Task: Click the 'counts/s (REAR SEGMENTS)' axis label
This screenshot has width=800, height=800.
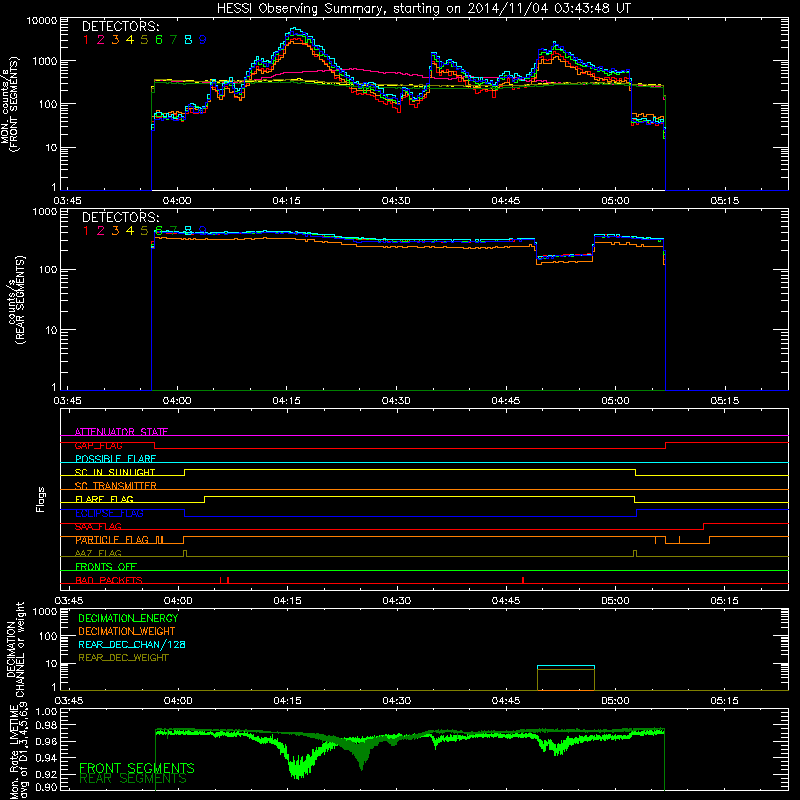Action: (x=15, y=300)
